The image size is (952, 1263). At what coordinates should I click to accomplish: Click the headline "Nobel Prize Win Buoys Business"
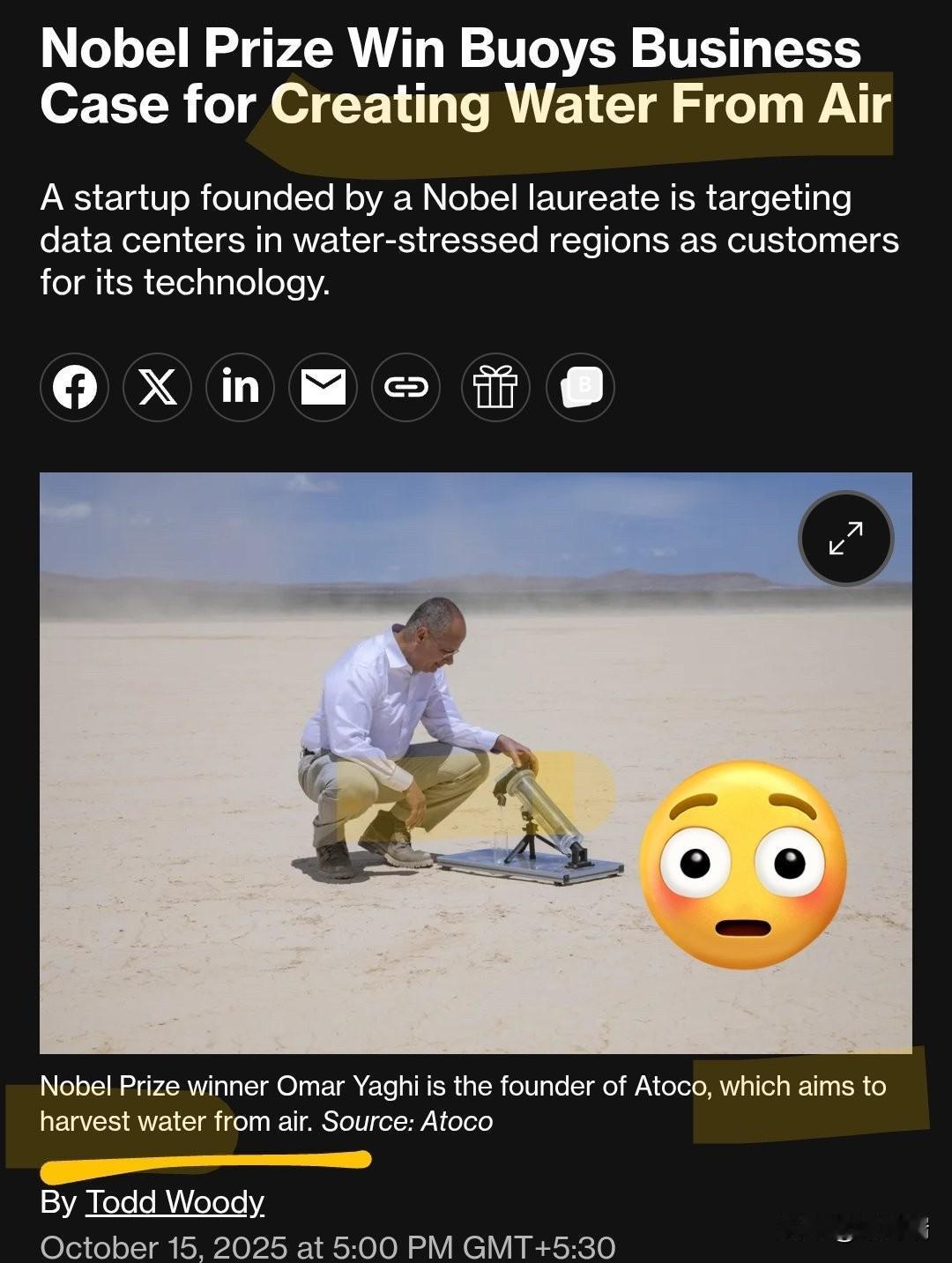pyautogui.click(x=450, y=48)
